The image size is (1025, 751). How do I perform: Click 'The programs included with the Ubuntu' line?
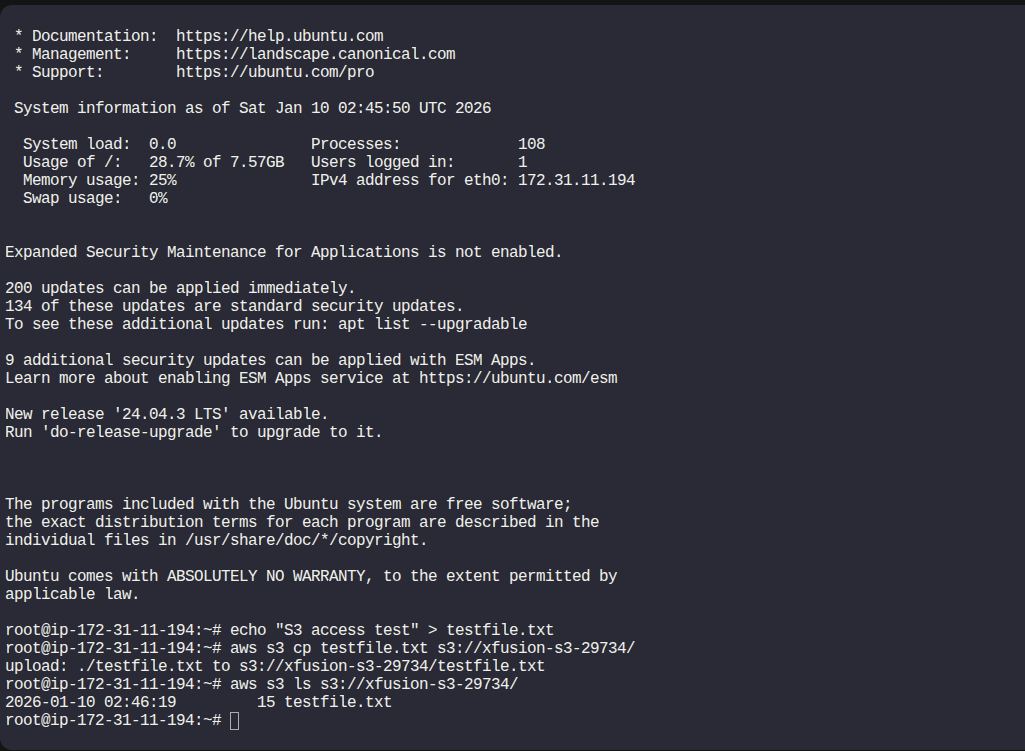coord(288,505)
